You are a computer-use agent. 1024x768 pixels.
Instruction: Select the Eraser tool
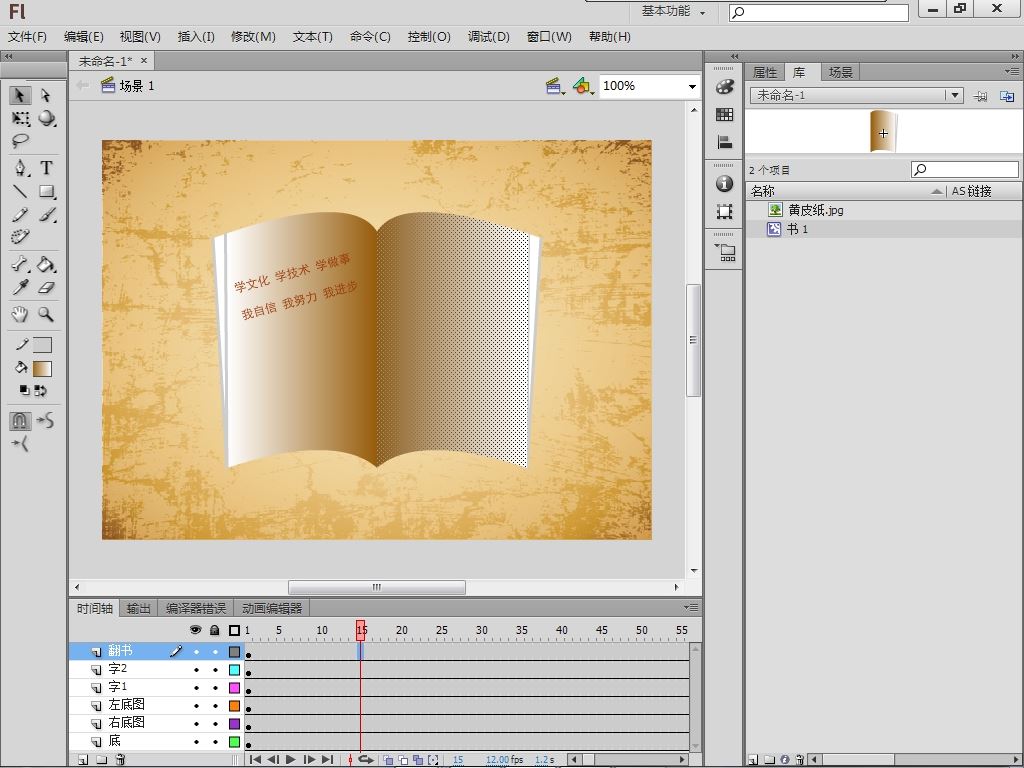46,288
